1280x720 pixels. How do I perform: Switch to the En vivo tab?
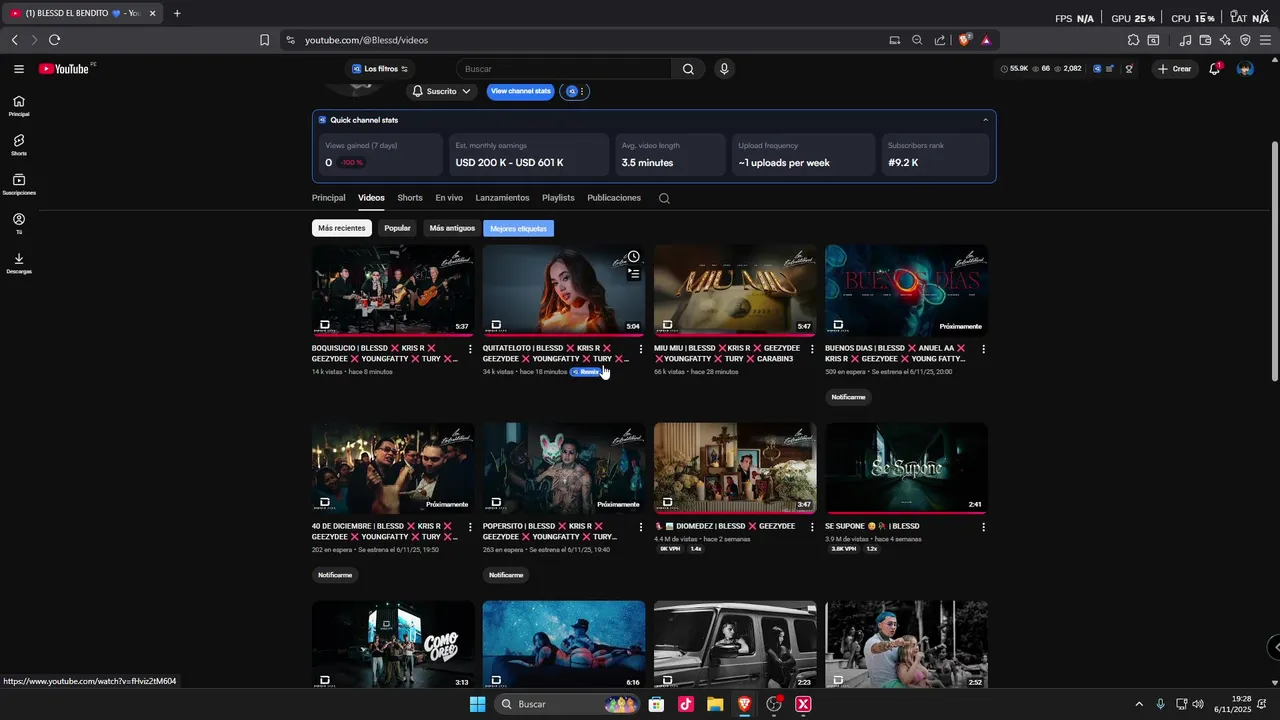(449, 198)
